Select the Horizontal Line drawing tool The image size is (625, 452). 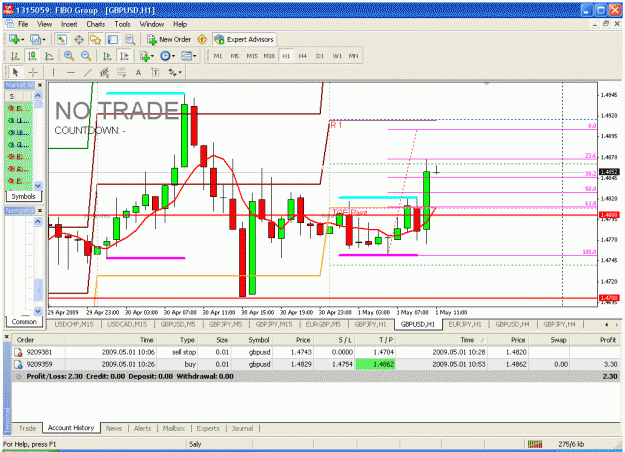(71, 72)
